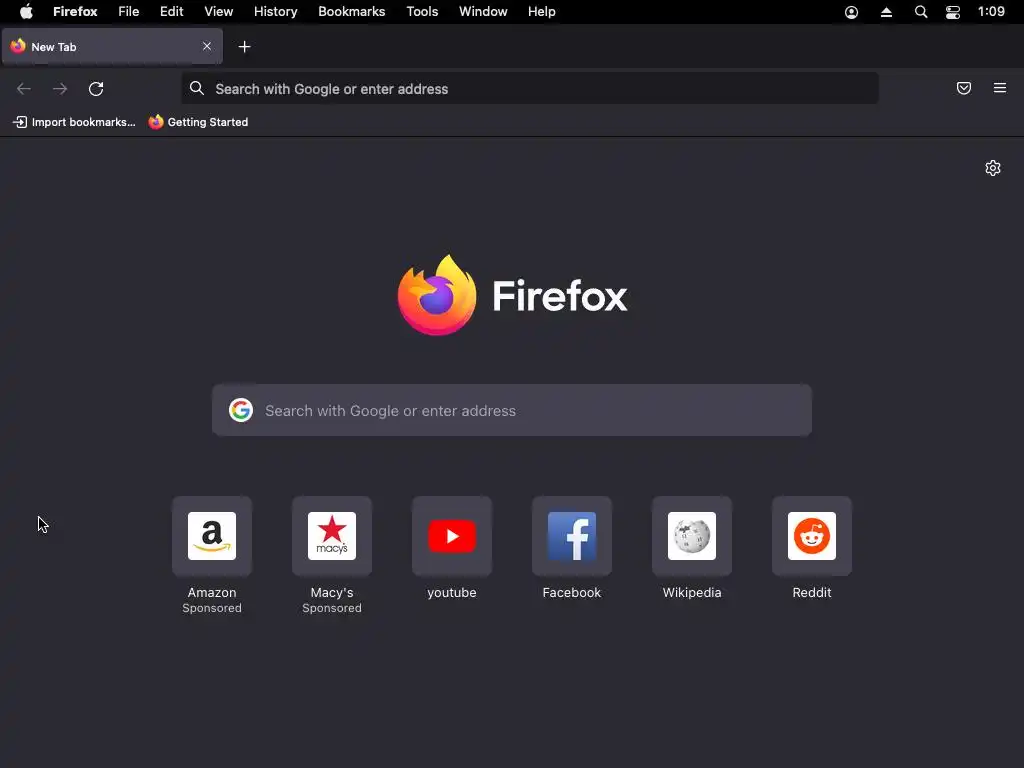This screenshot has height=768, width=1024.
Task: Click the user account icon in menu bar
Action: 851,12
